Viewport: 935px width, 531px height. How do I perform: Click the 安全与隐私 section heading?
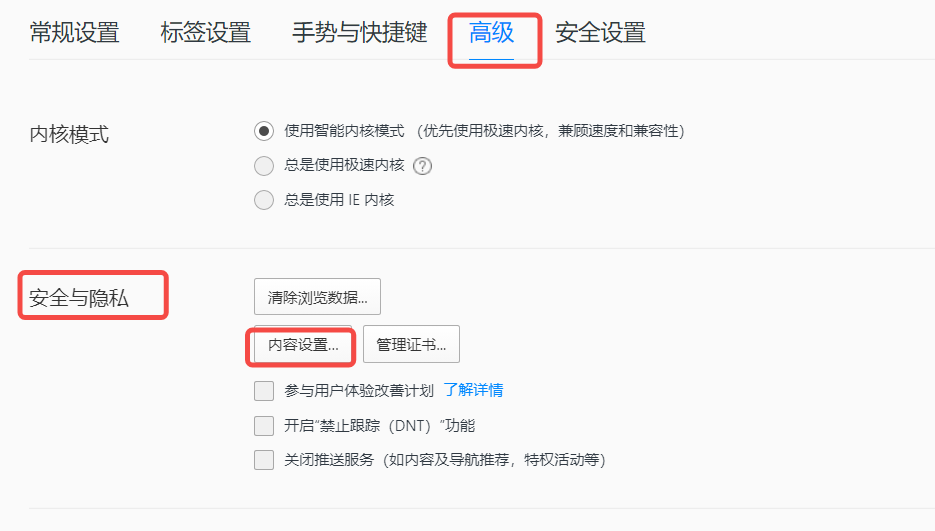[79, 298]
